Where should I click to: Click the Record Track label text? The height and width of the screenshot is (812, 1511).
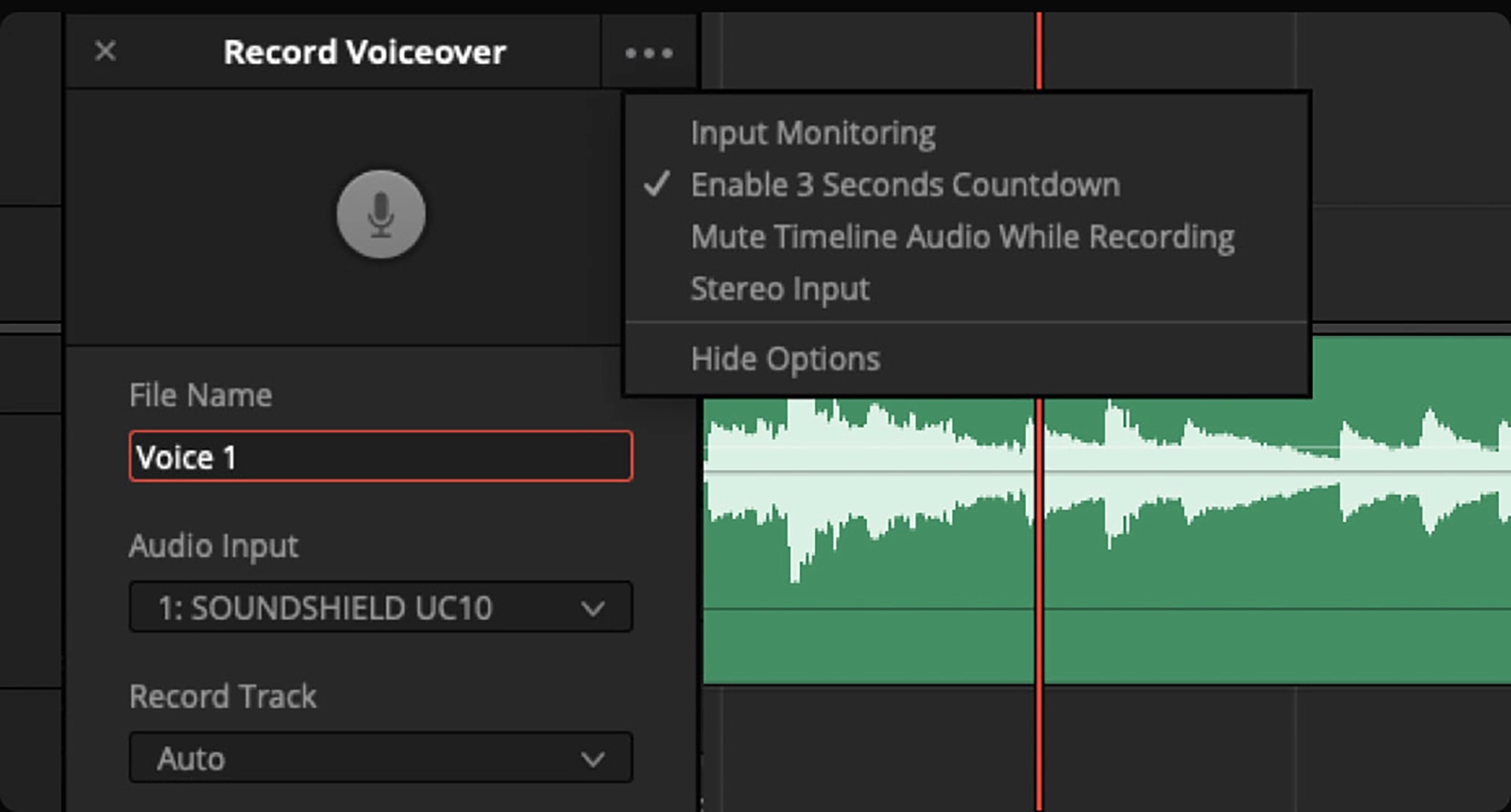click(x=223, y=697)
